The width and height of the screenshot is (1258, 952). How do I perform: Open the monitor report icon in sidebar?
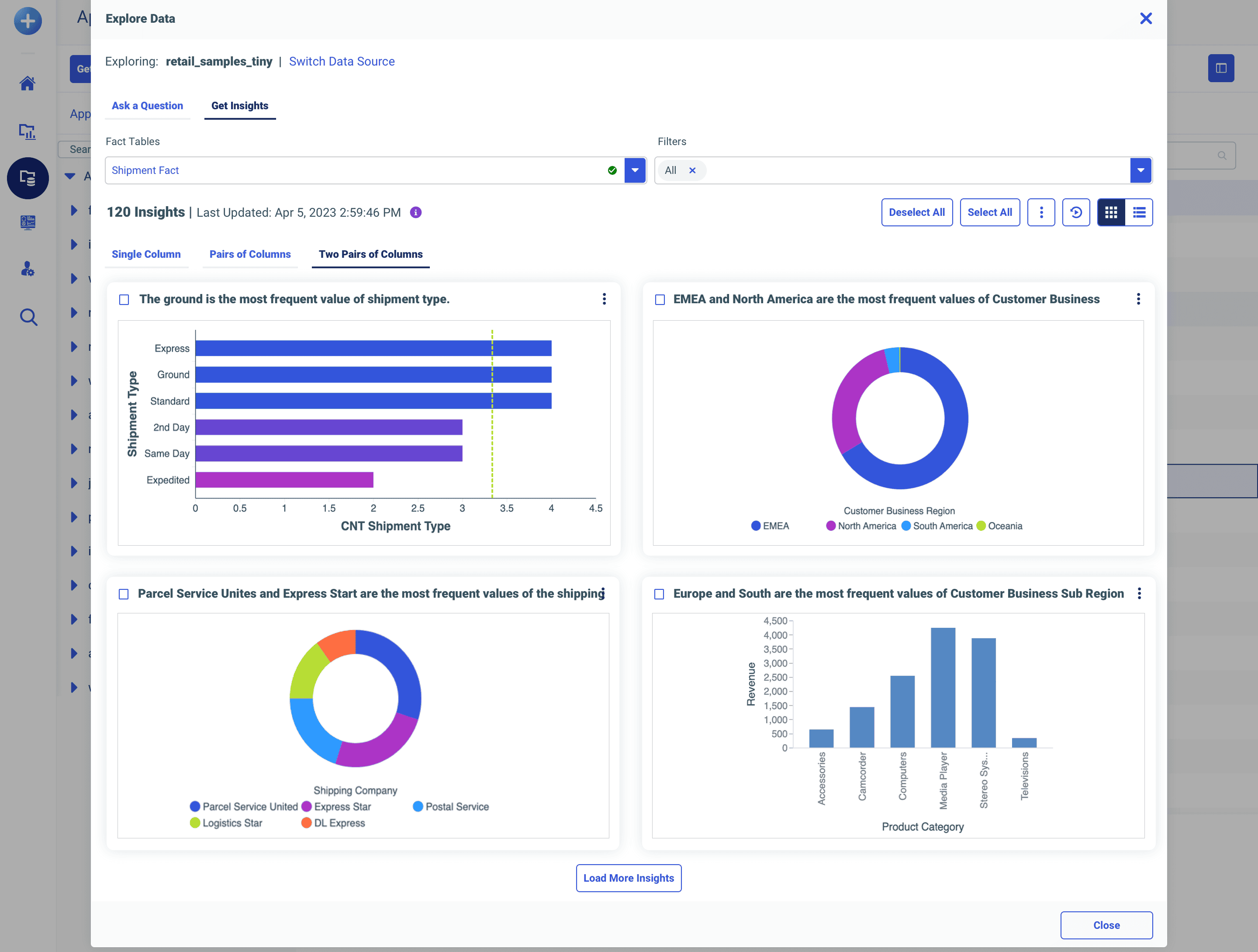[x=27, y=222]
